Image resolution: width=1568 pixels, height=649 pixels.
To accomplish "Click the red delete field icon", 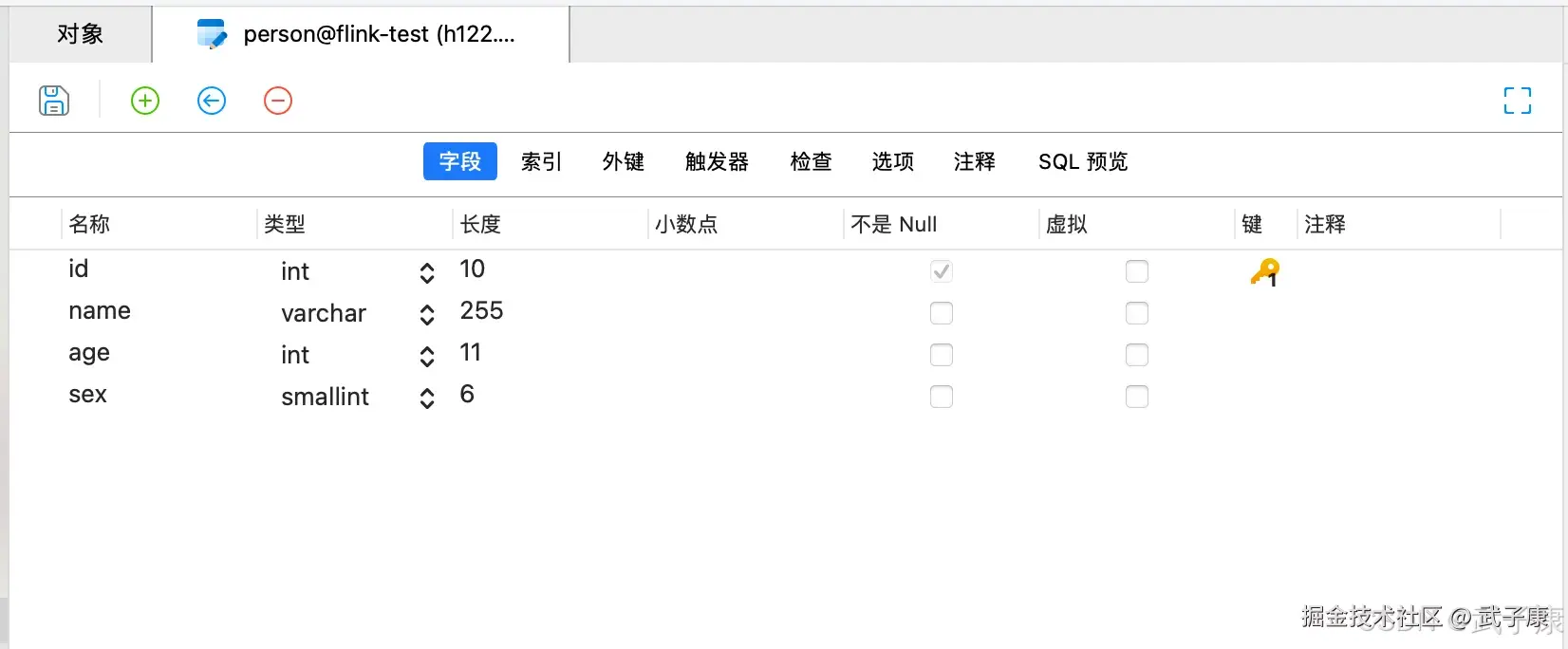I will (278, 101).
